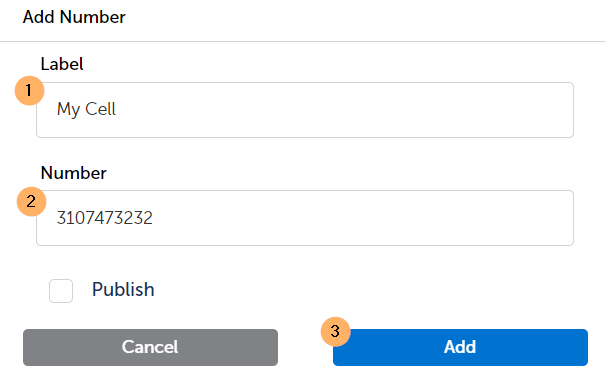Click empty right side of Label field

pyautogui.click(x=424, y=110)
